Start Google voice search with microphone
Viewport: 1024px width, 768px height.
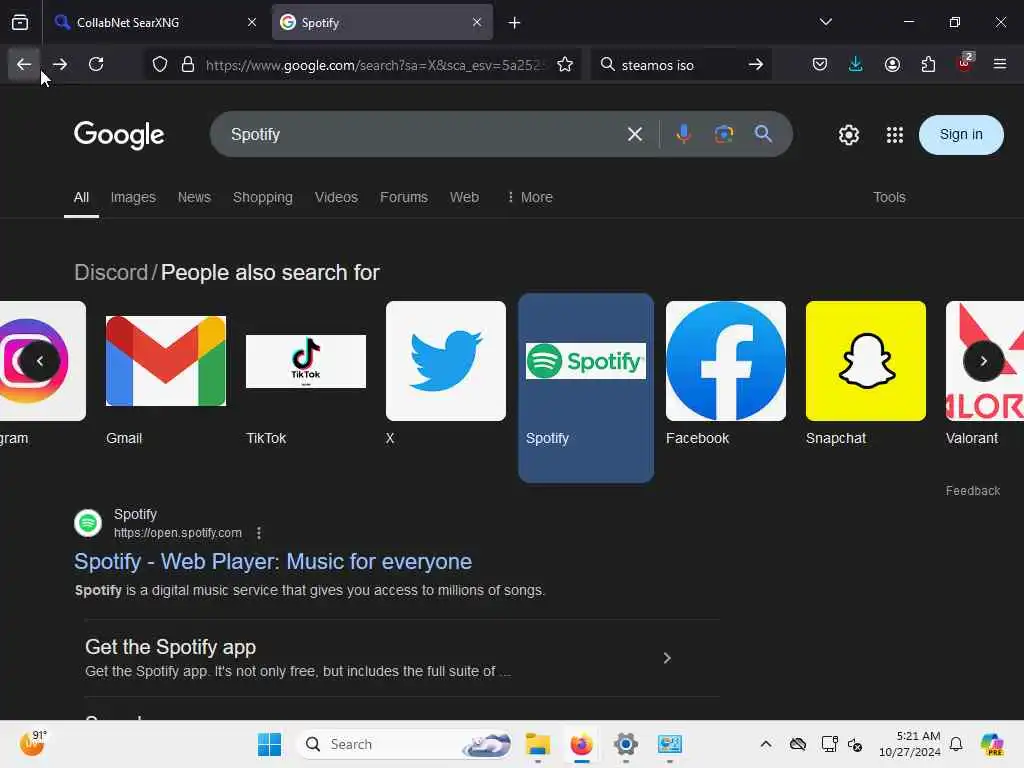(x=683, y=135)
